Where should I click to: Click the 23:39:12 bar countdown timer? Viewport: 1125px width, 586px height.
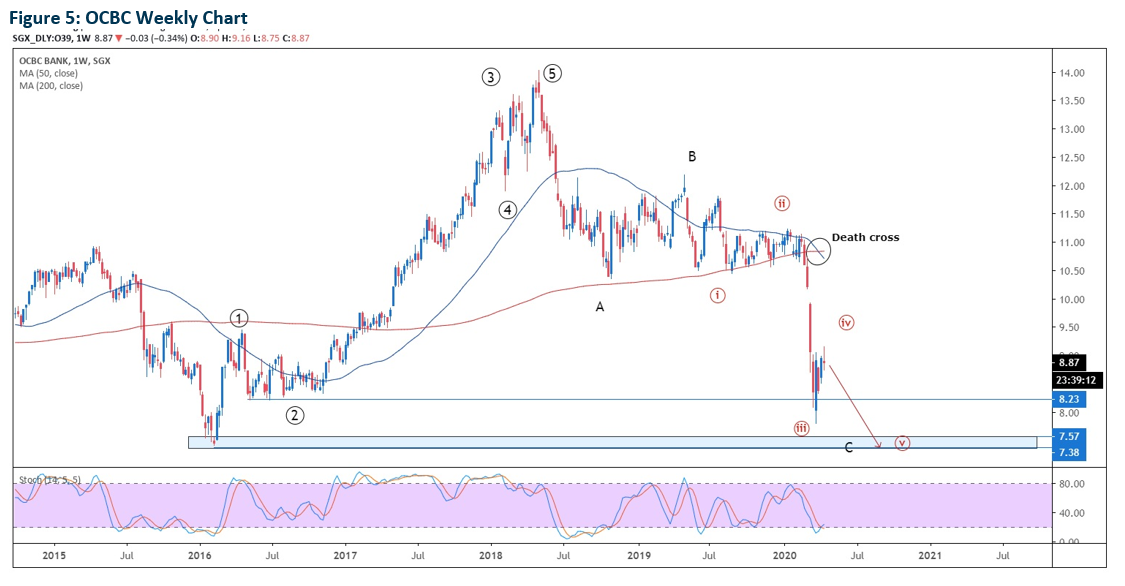(1075, 381)
